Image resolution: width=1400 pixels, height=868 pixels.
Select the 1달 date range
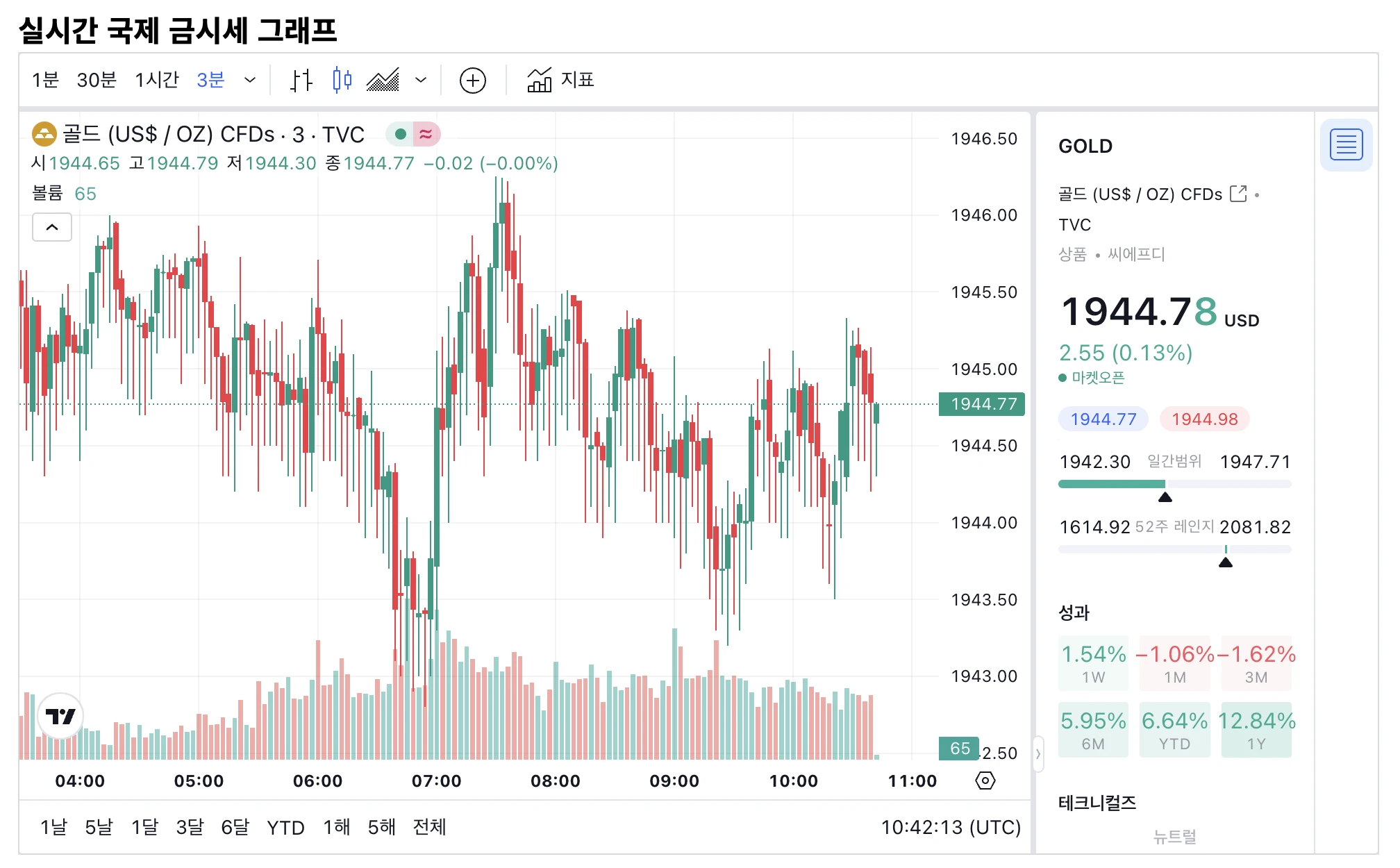tap(144, 827)
